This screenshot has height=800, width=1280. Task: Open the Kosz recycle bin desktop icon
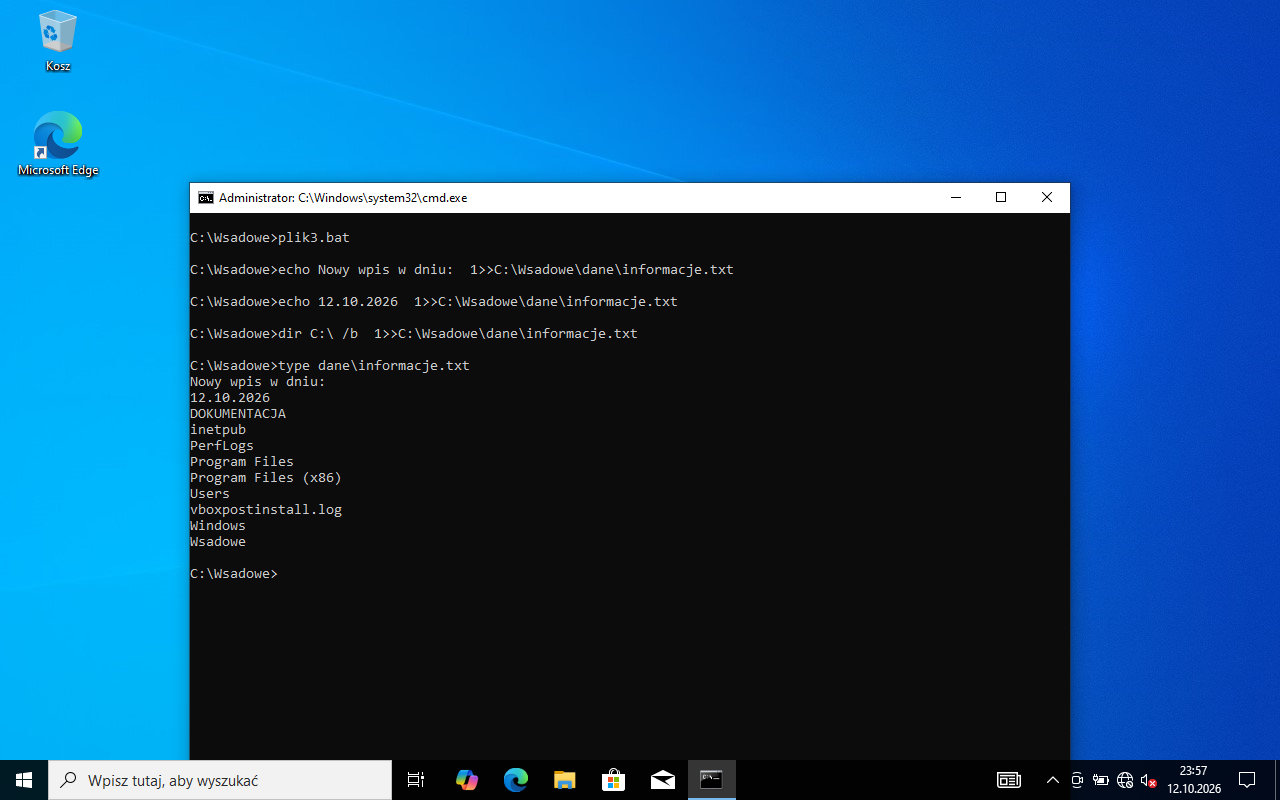point(58,42)
